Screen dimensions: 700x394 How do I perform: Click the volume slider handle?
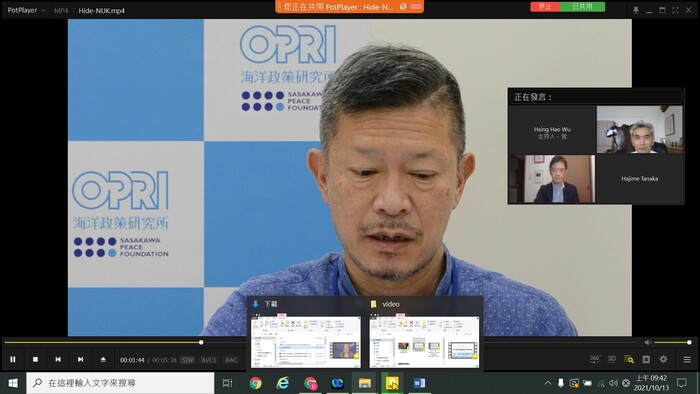point(689,342)
